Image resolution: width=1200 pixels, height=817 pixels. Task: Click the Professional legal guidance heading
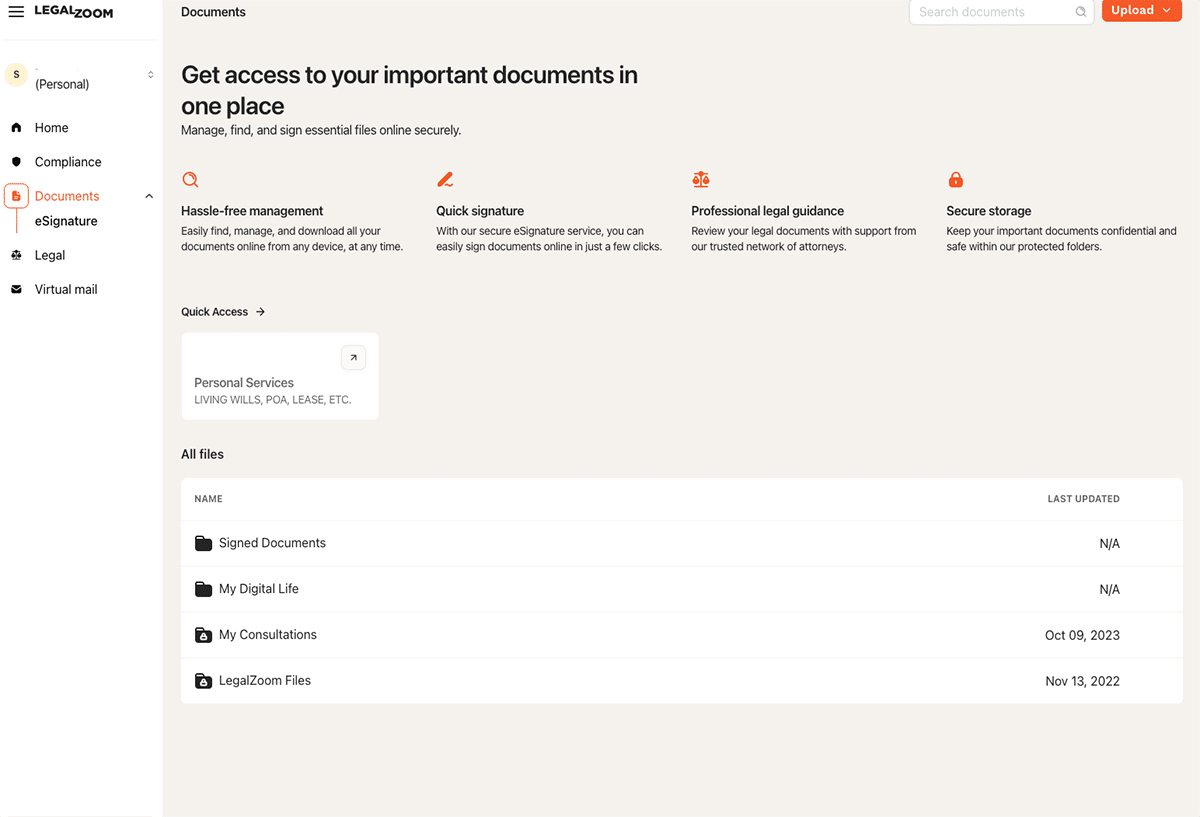pyautogui.click(x=767, y=211)
